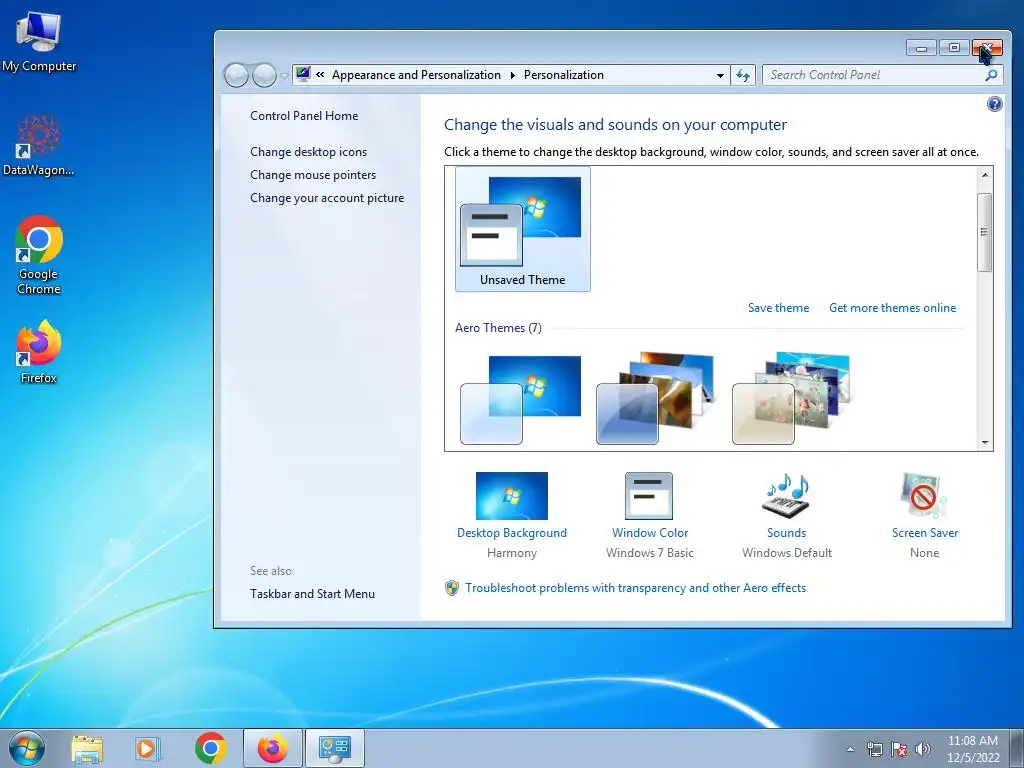
Task: Click the volume speaker tray icon
Action: [923, 749]
